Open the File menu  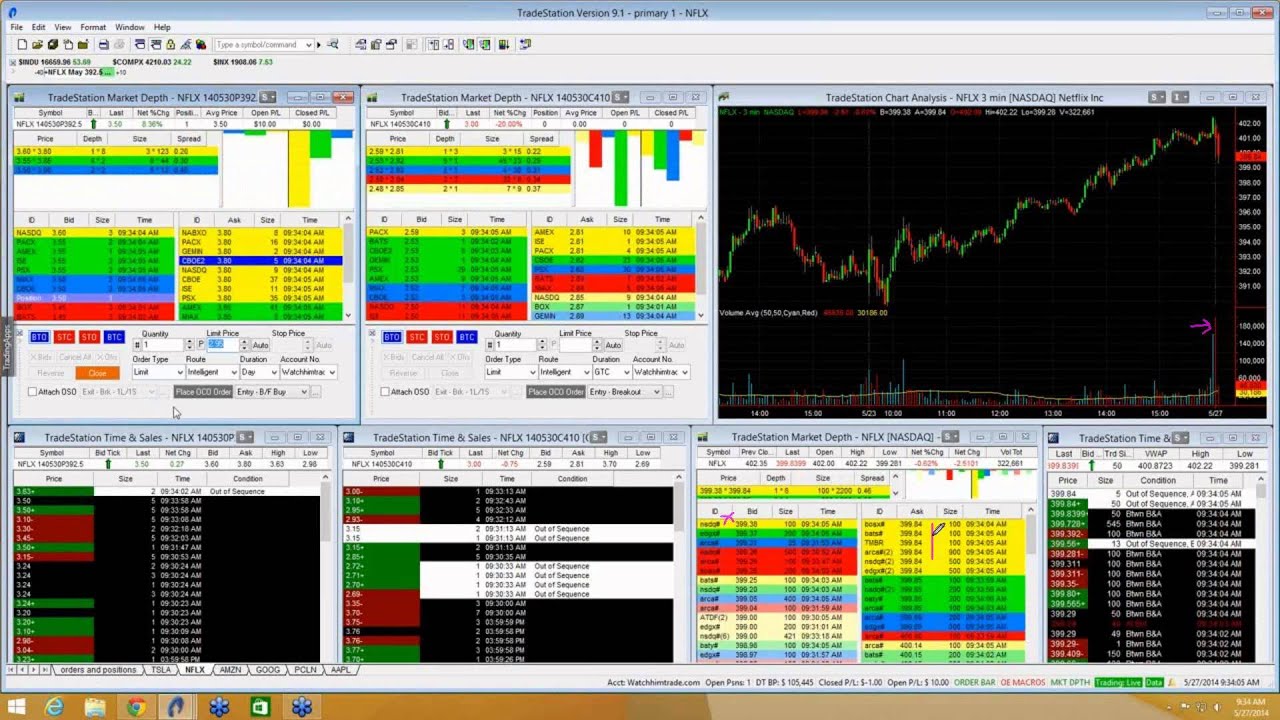[17, 27]
